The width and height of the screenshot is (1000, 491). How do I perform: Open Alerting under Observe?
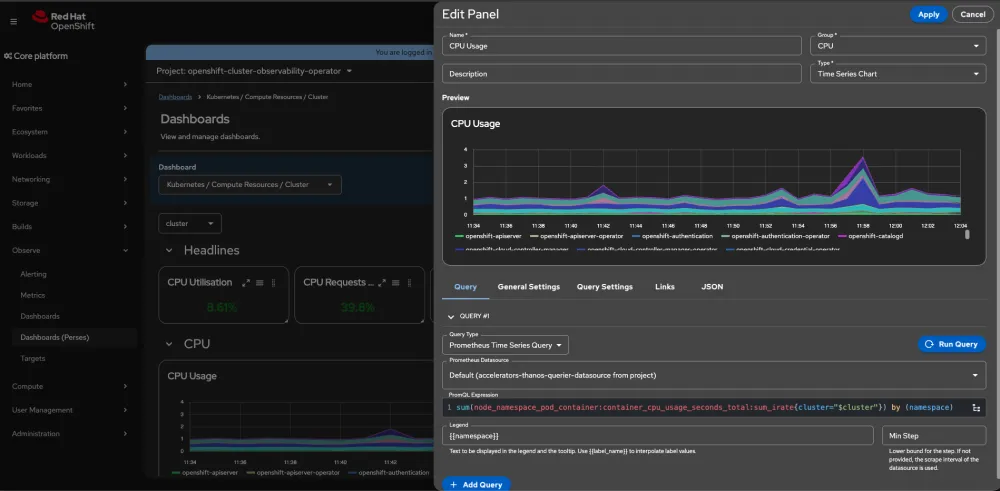[x=34, y=274]
